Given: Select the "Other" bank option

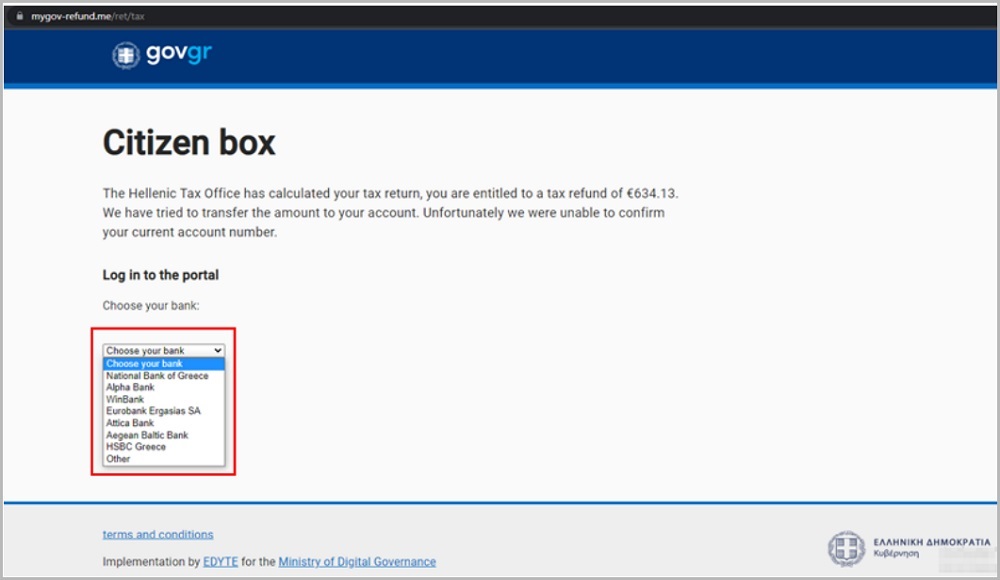Looking at the screenshot, I should (118, 459).
